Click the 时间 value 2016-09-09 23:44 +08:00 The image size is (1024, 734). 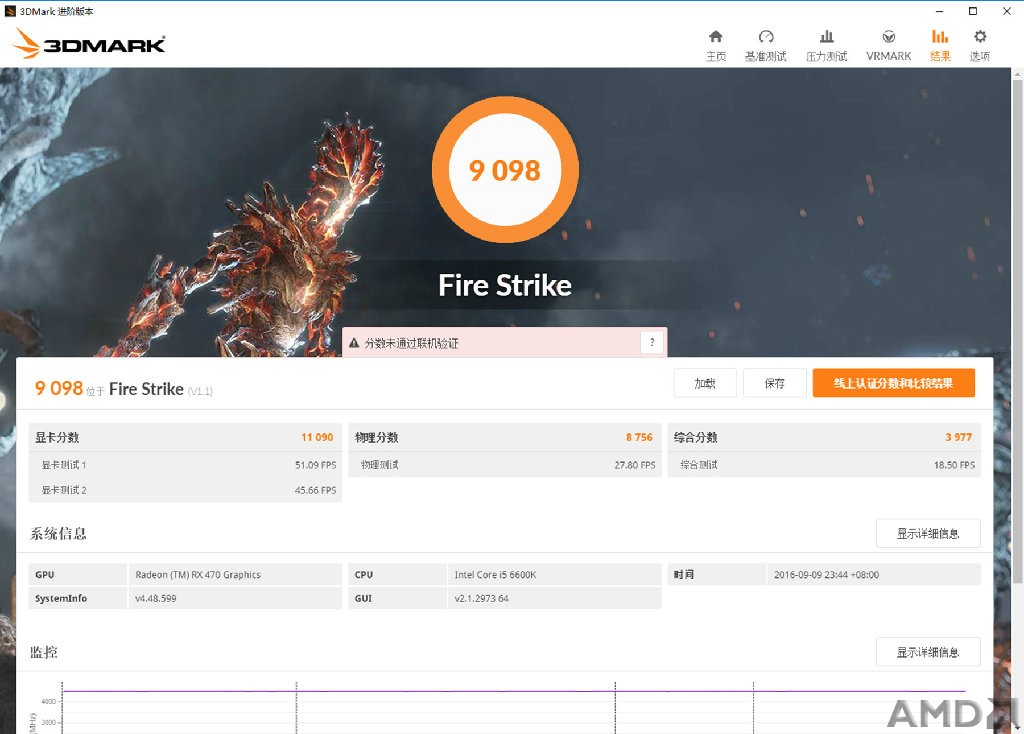pyautogui.click(x=826, y=575)
